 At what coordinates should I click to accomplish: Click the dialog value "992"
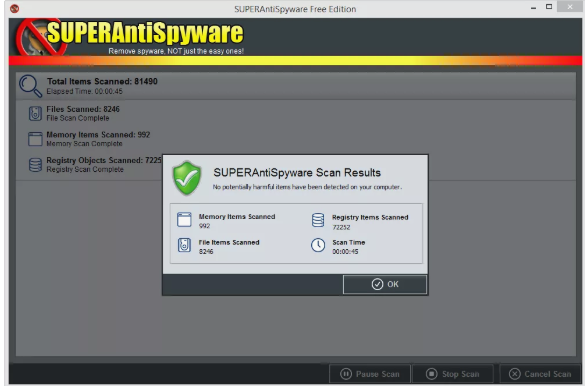point(204,226)
